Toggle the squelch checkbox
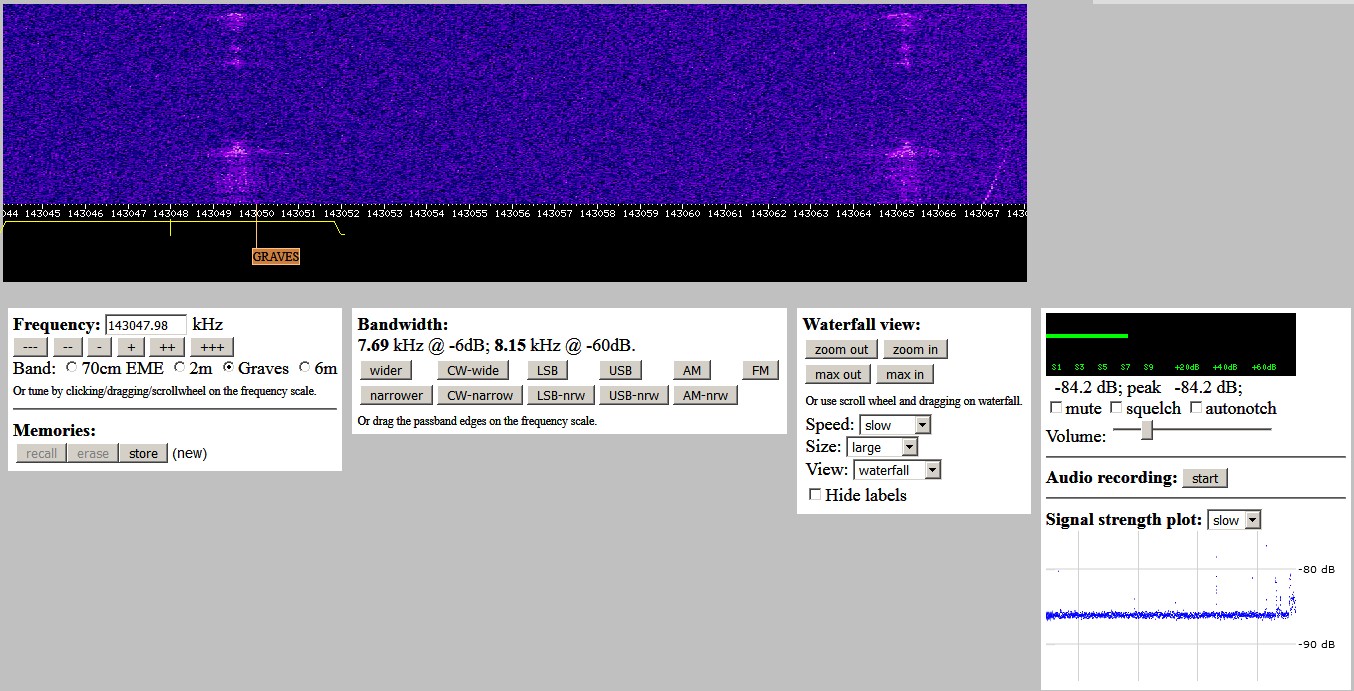Screen dimensions: 1354x691 point(1117,408)
